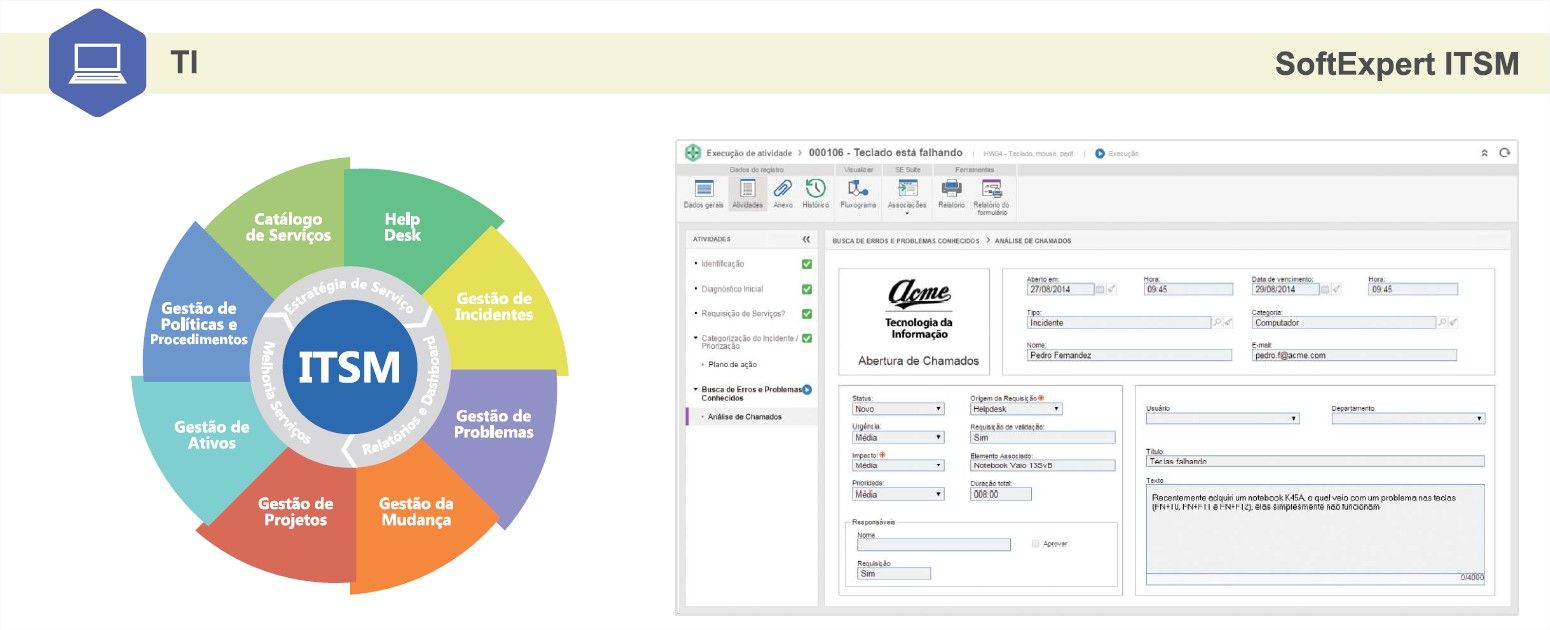Click the Catálogo de Serviços segment
This screenshot has height=630, width=1550.
(x=288, y=226)
